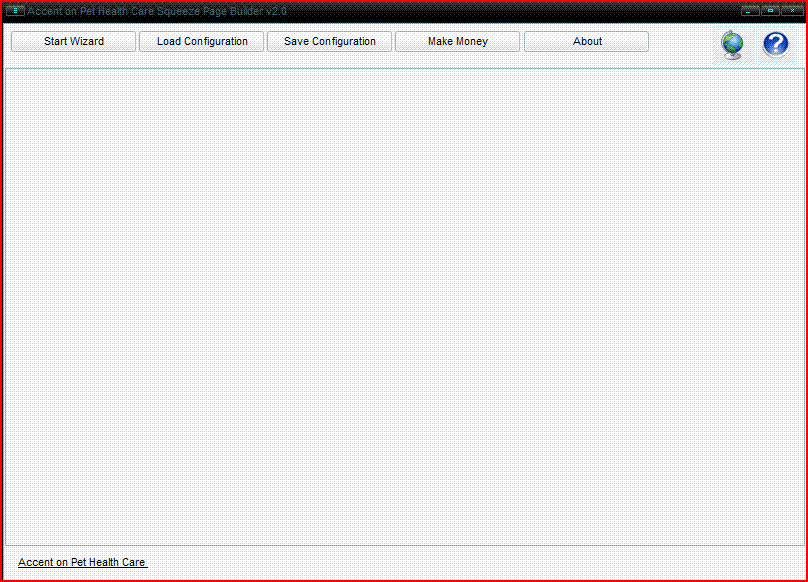Viewport: 808px width, 582px height.
Task: Open help via blue question mark icon
Action: click(x=775, y=45)
